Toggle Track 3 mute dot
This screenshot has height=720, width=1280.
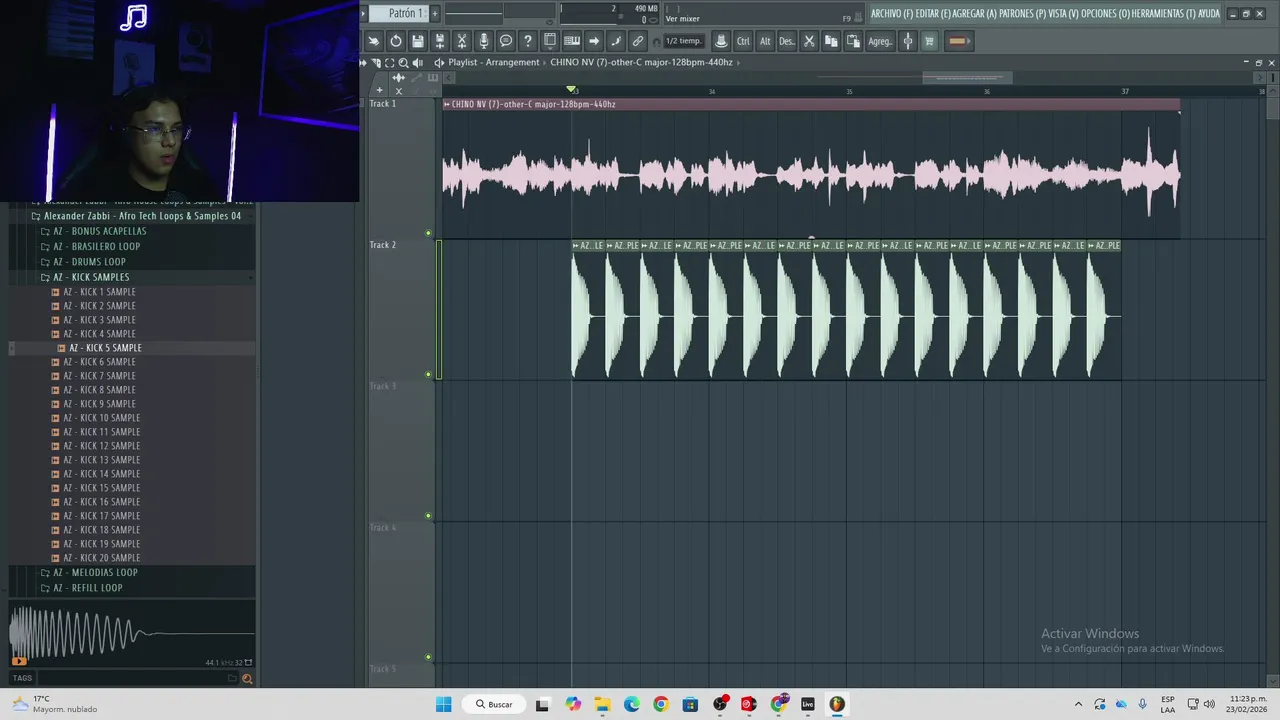[x=429, y=516]
